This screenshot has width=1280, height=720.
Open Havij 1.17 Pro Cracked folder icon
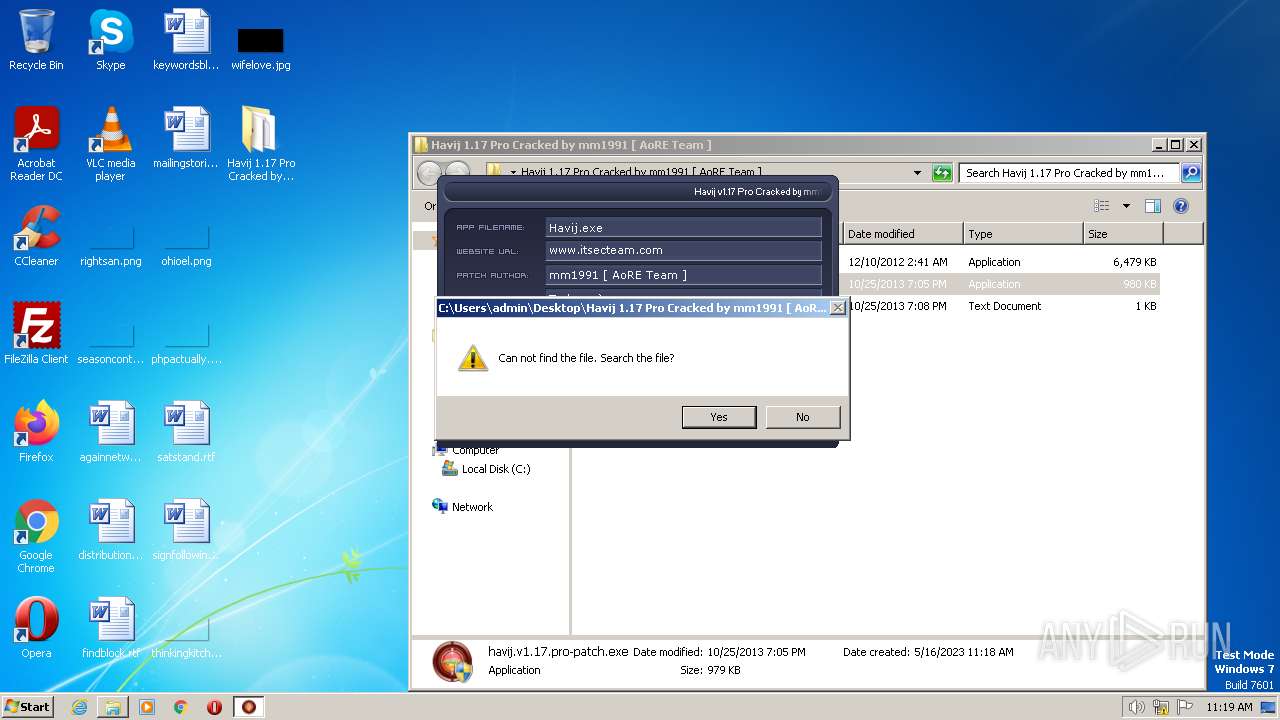[260, 143]
